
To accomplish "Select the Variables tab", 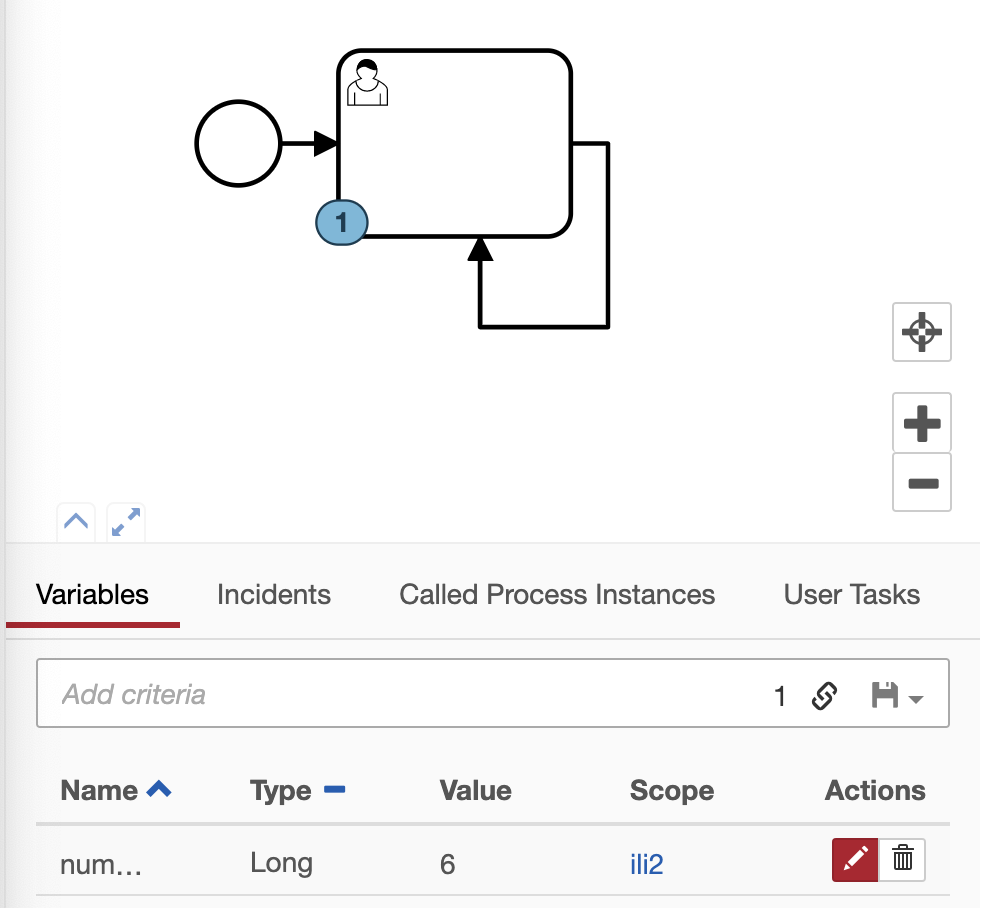I will 92,594.
